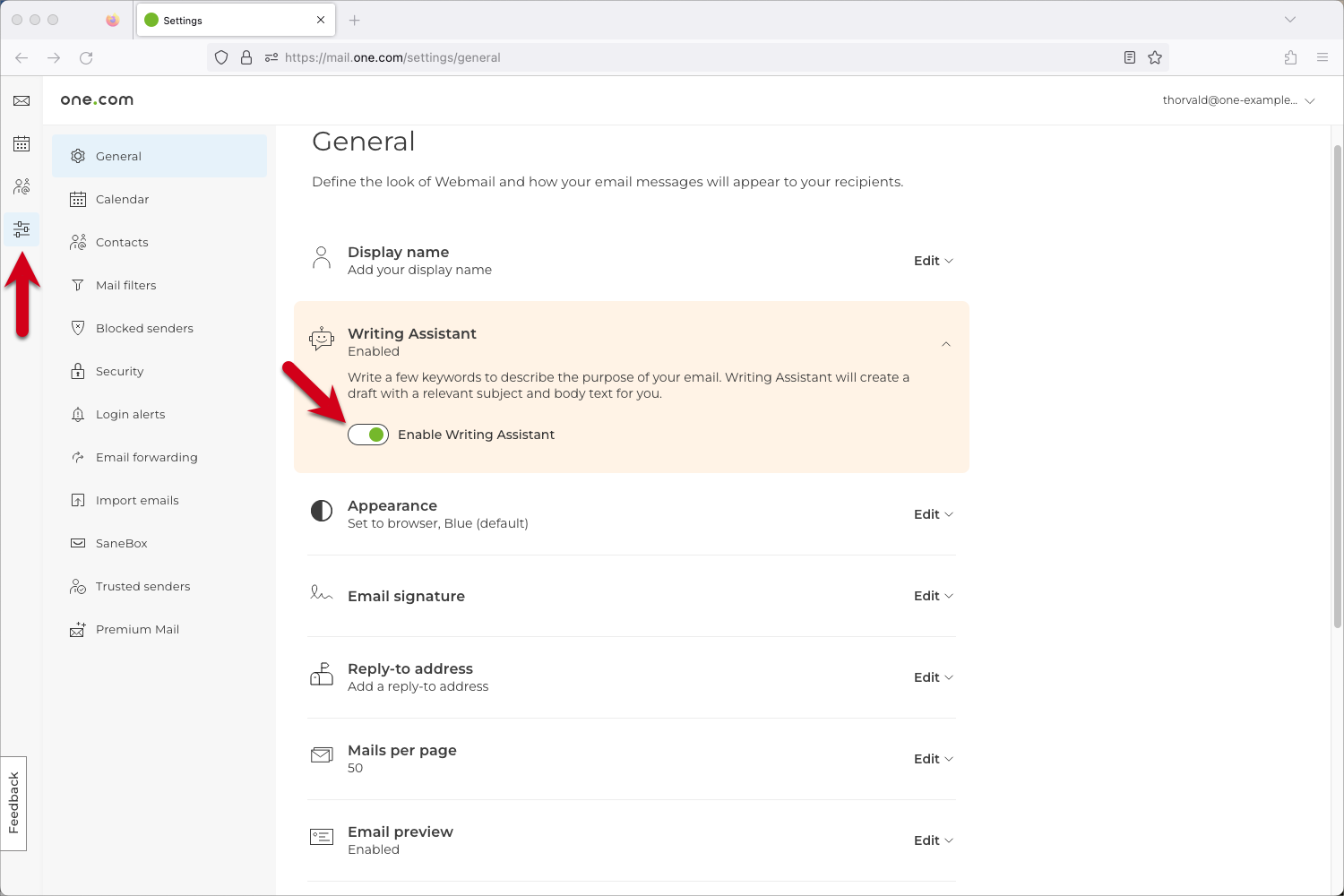Image resolution: width=1344 pixels, height=896 pixels.
Task: Click the Blocked senders shield icon
Action: tap(78, 328)
